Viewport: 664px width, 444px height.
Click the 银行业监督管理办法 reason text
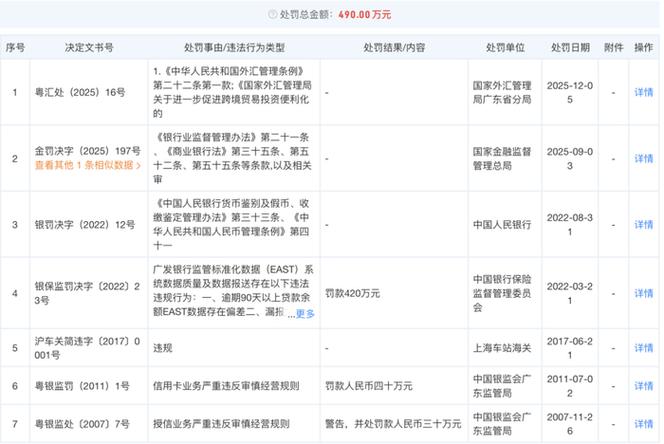click(x=232, y=158)
